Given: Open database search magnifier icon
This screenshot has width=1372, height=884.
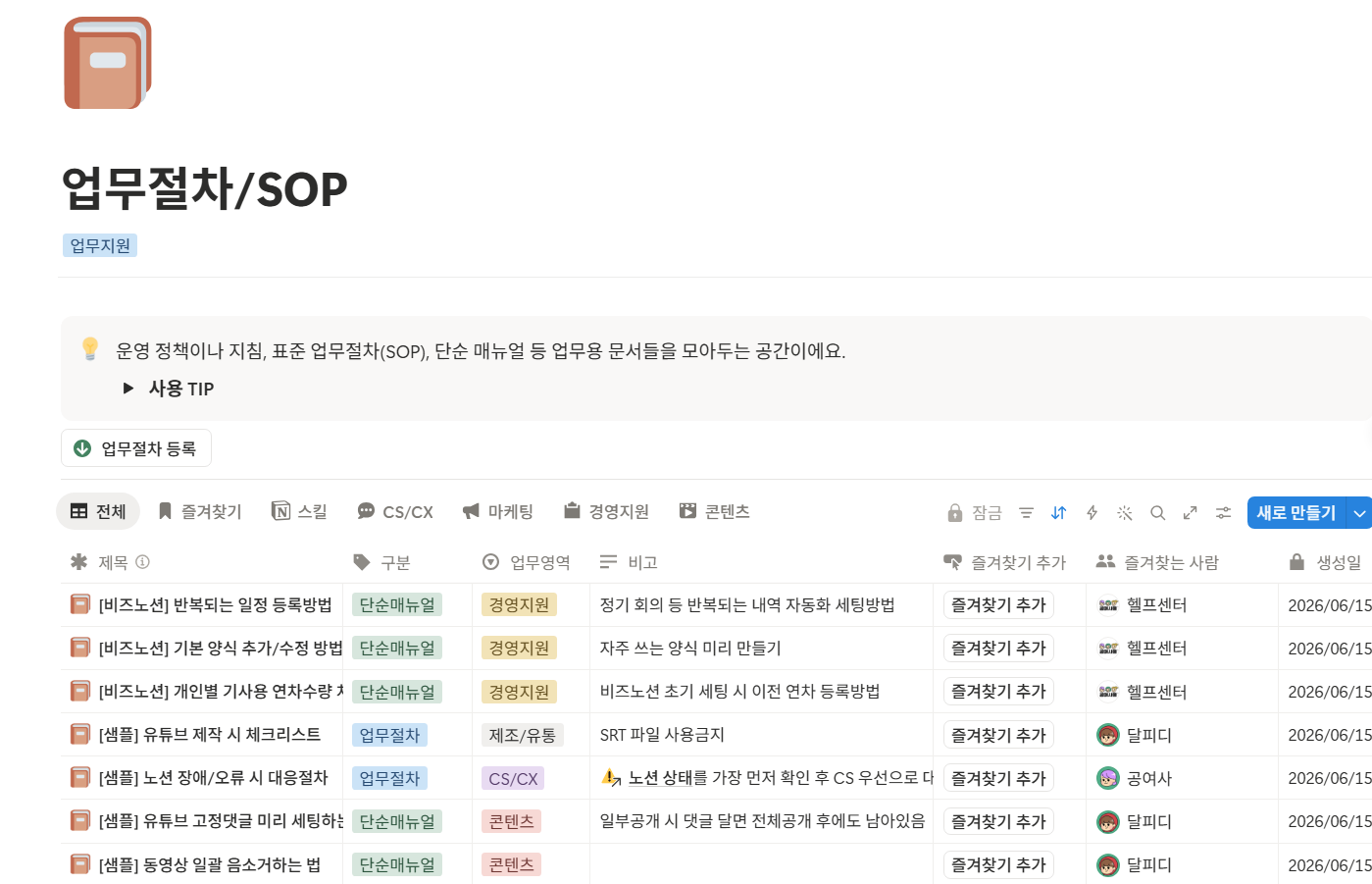Looking at the screenshot, I should [1157, 512].
